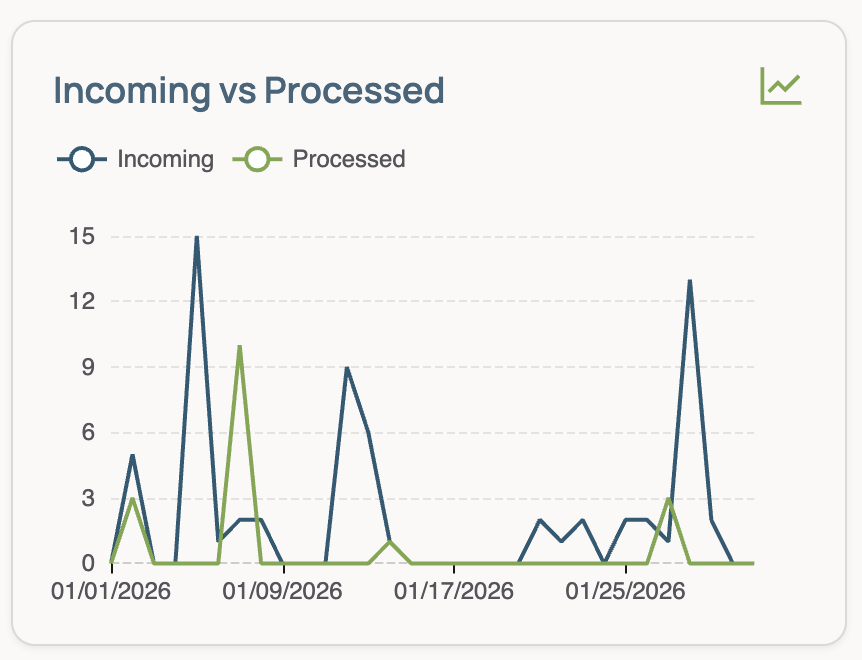The image size is (862, 660).
Task: Click the y-axis label 12
Action: (x=82, y=301)
